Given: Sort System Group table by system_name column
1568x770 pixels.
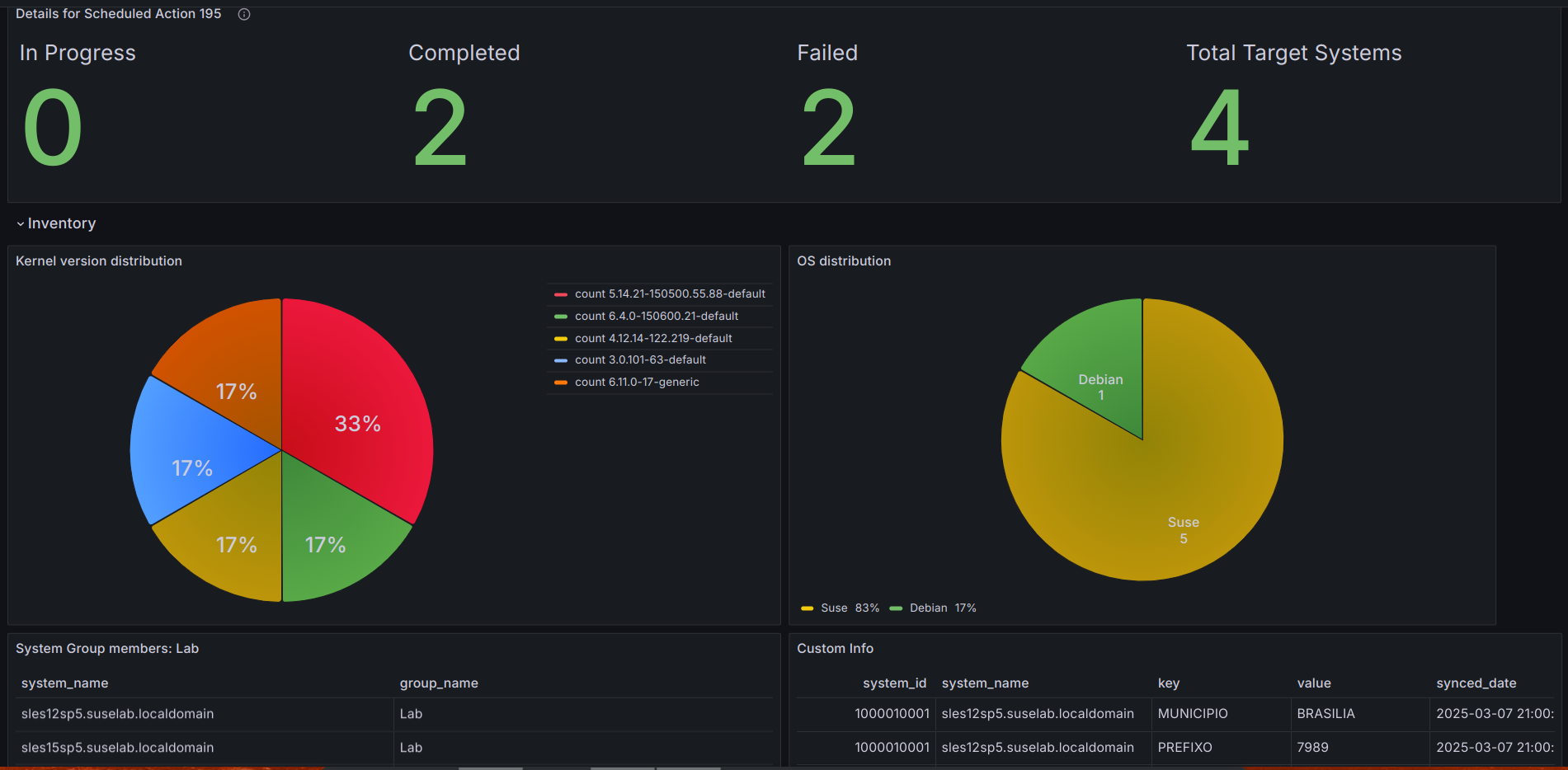Looking at the screenshot, I should click(65, 683).
